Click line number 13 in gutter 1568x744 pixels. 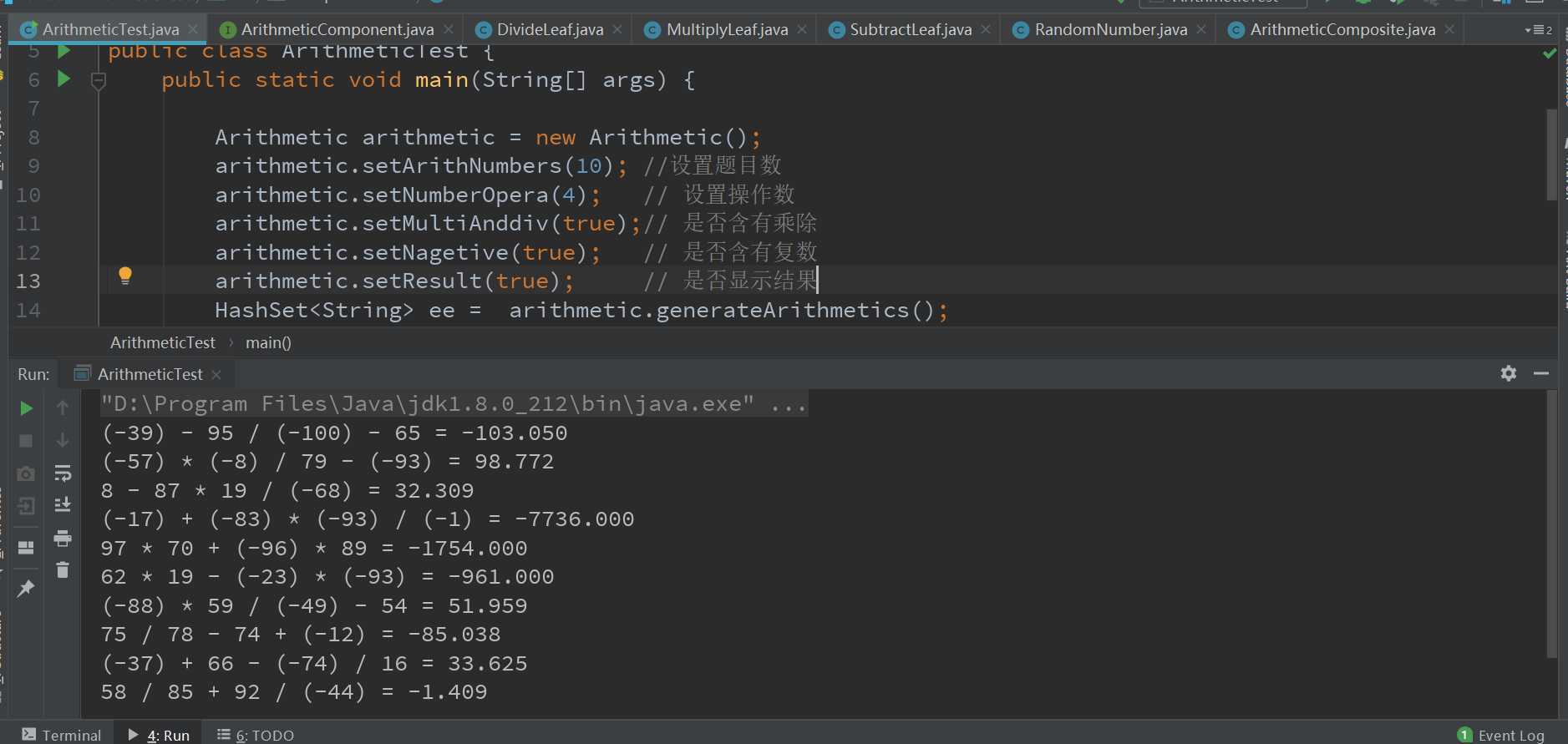pyautogui.click(x=28, y=281)
